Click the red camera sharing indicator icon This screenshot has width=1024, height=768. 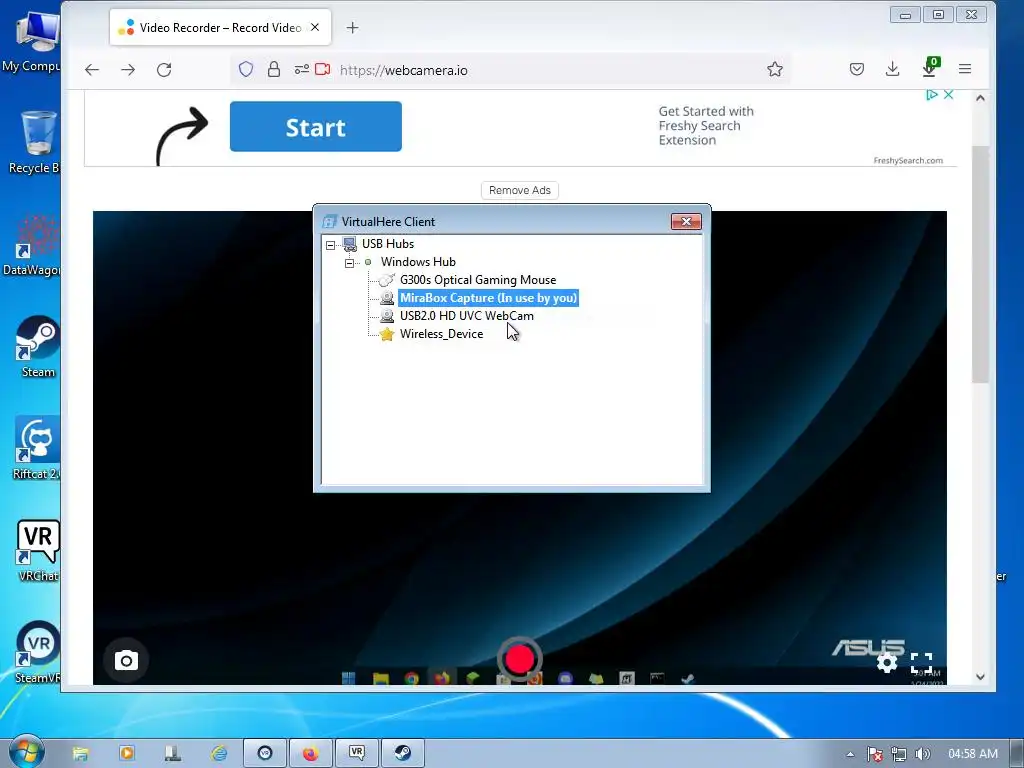323,69
